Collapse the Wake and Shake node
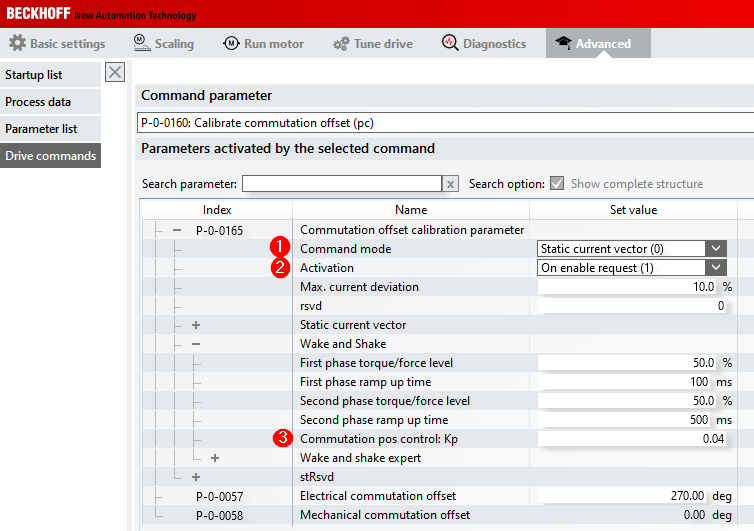This screenshot has height=531, width=754. pos(196,344)
